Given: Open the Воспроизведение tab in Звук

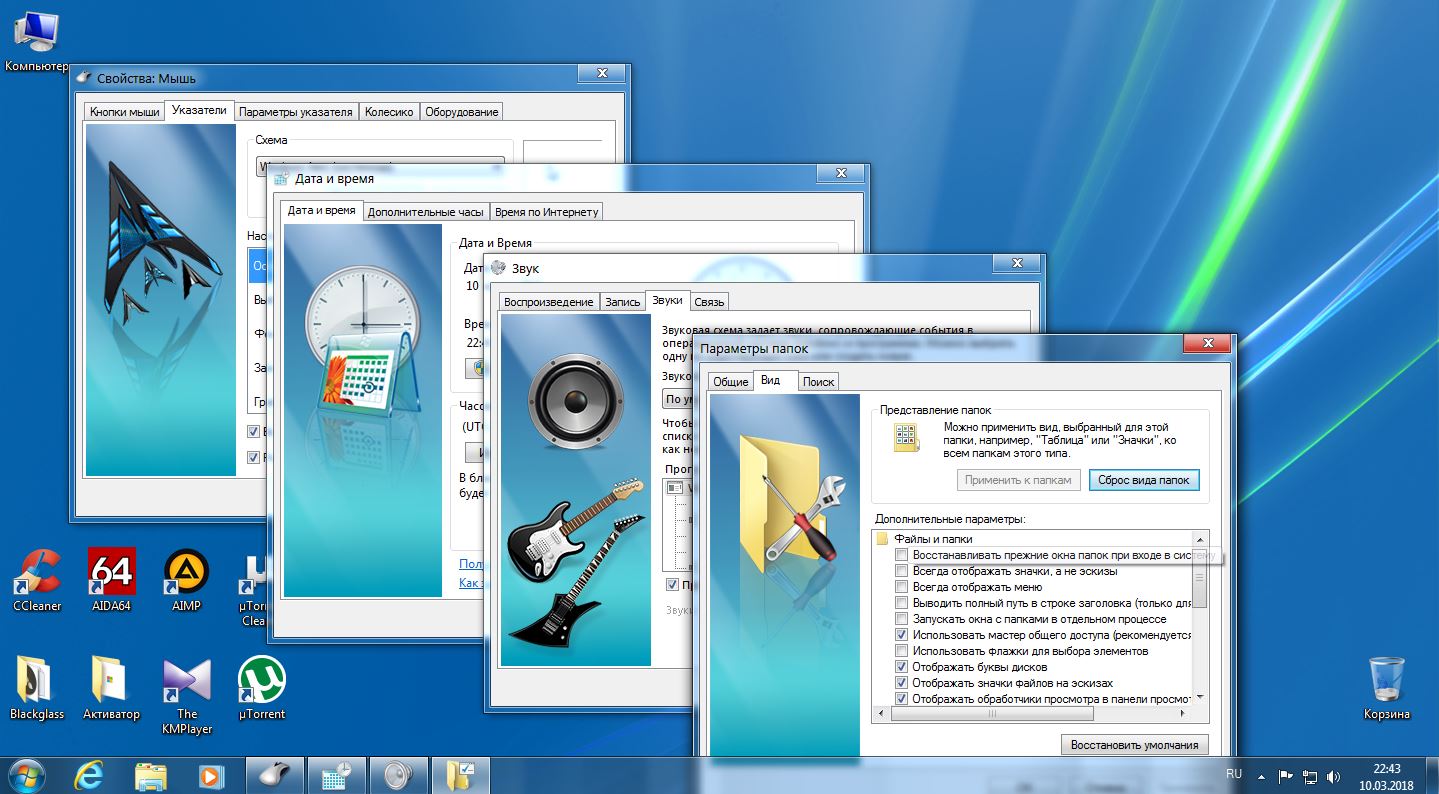Looking at the screenshot, I should coord(548,302).
